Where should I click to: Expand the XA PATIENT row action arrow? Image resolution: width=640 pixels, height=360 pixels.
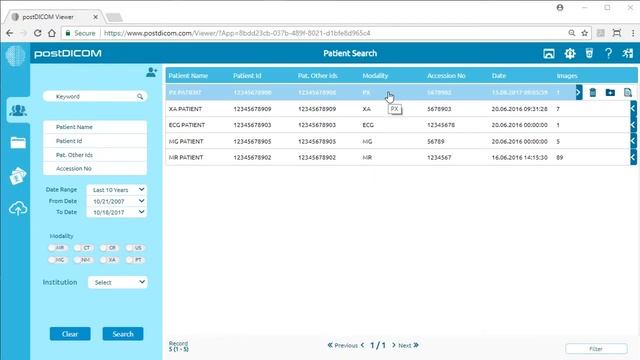pyautogui.click(x=633, y=109)
